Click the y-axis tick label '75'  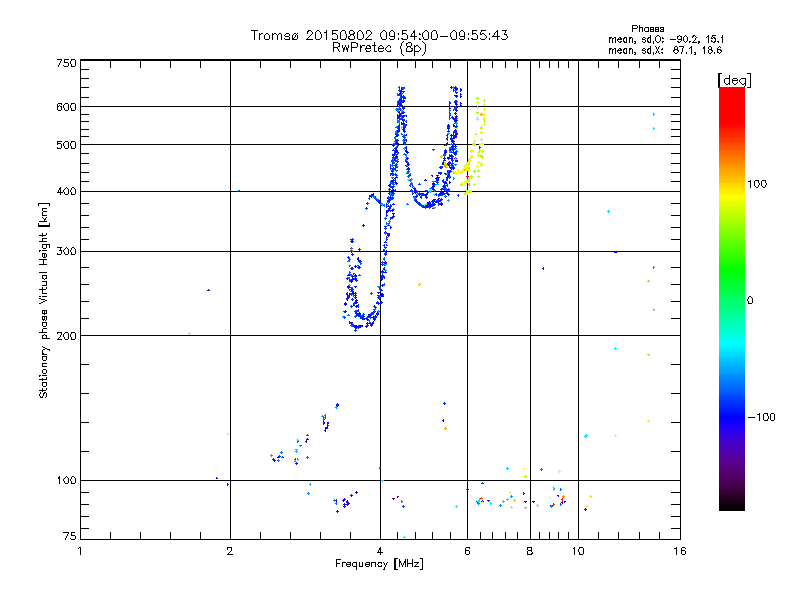pyautogui.click(x=70, y=536)
